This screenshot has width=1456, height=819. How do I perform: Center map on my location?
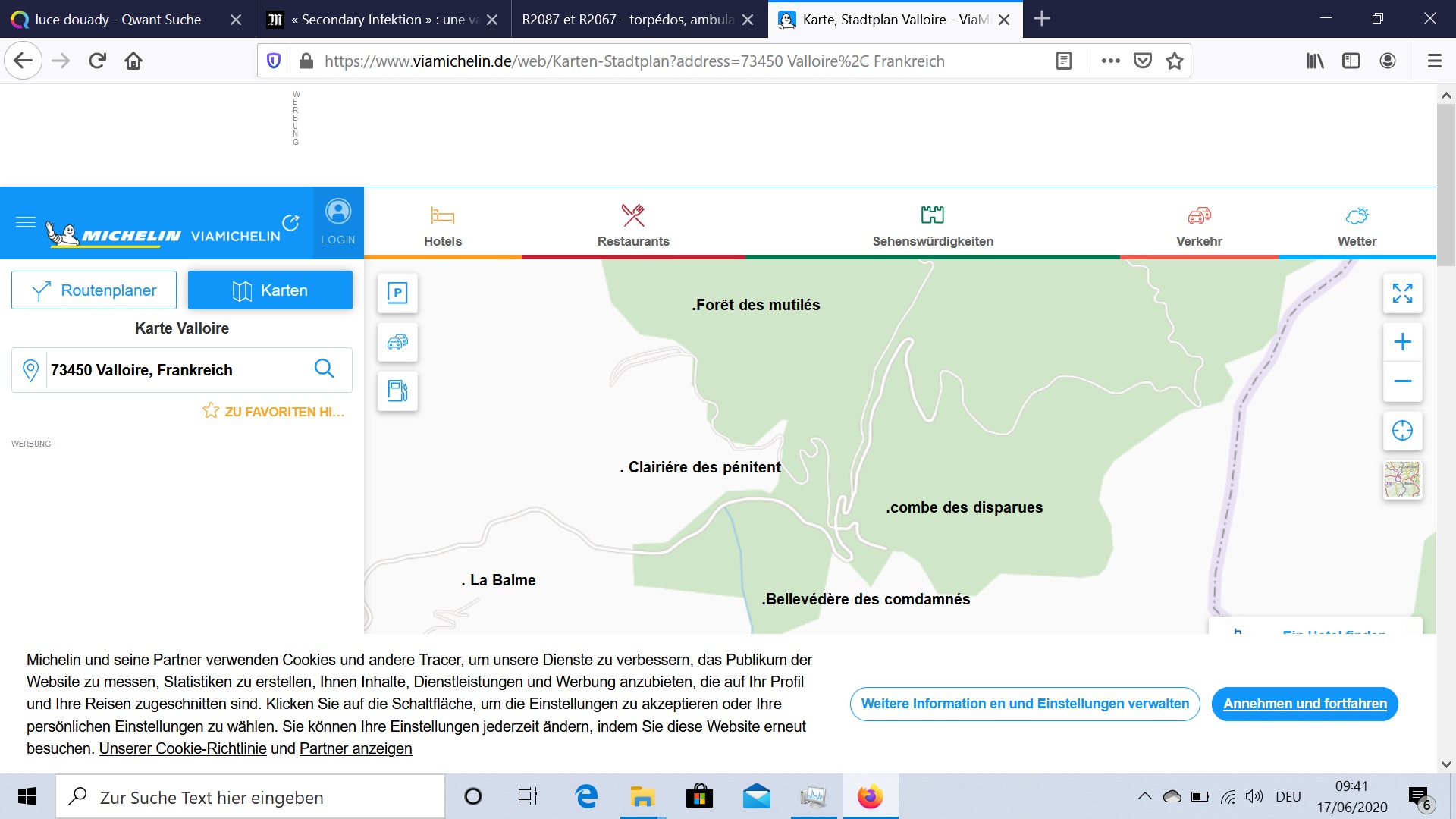tap(1402, 431)
